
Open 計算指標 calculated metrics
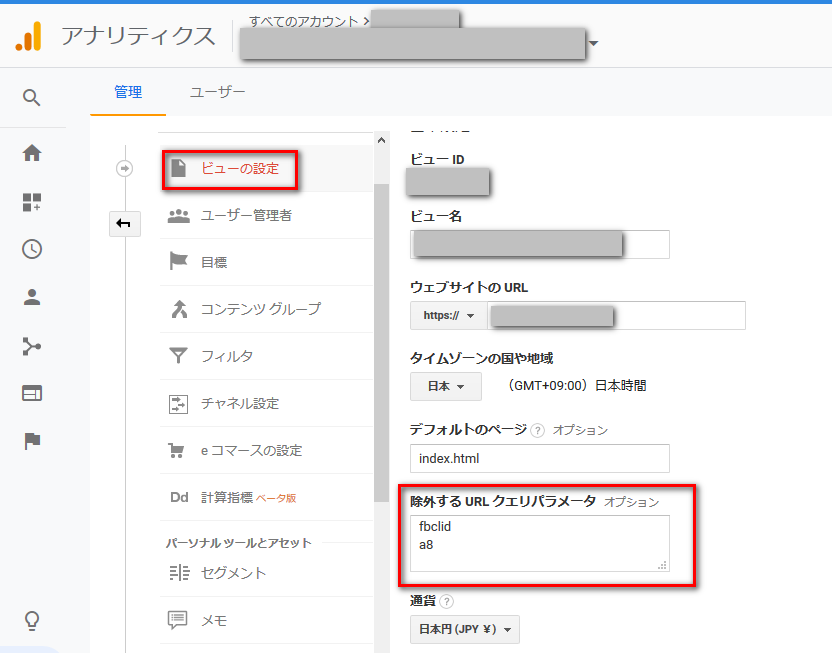pyautogui.click(x=266, y=498)
